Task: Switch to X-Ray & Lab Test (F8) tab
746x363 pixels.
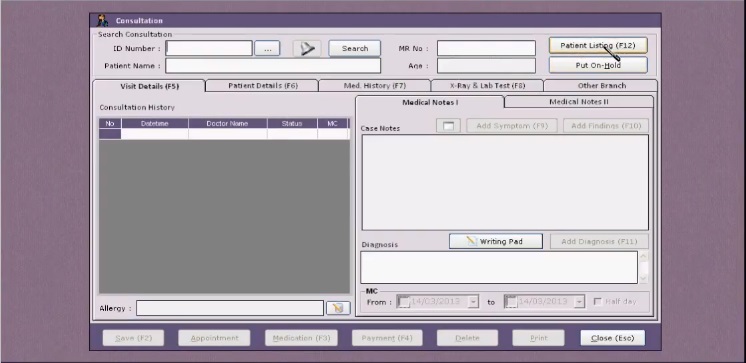Action: click(487, 86)
